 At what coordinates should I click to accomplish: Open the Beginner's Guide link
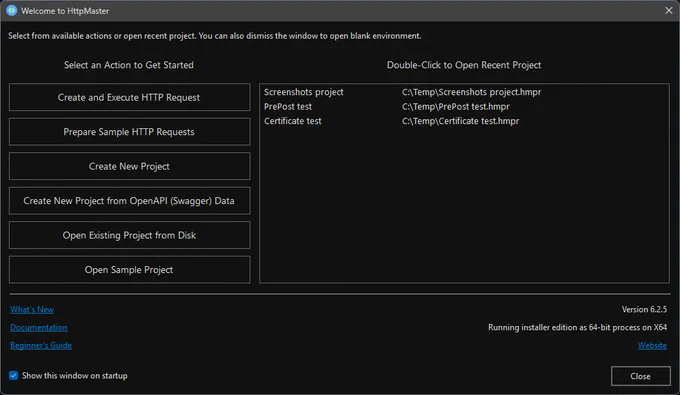41,346
